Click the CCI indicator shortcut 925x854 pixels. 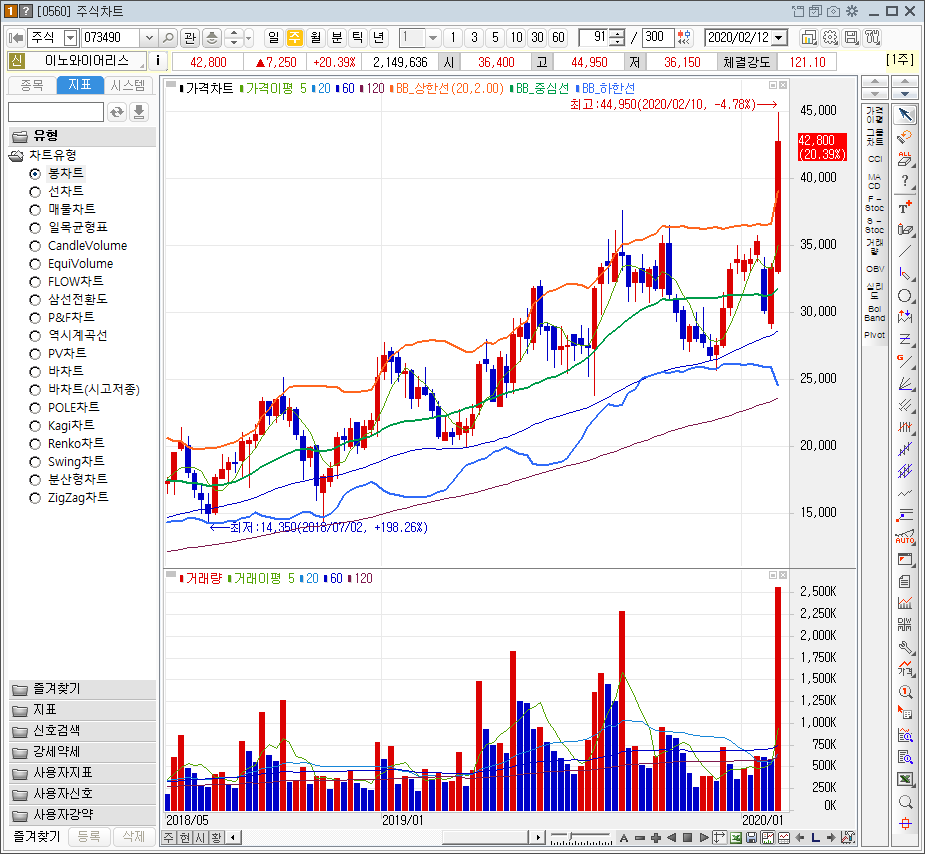point(875,159)
